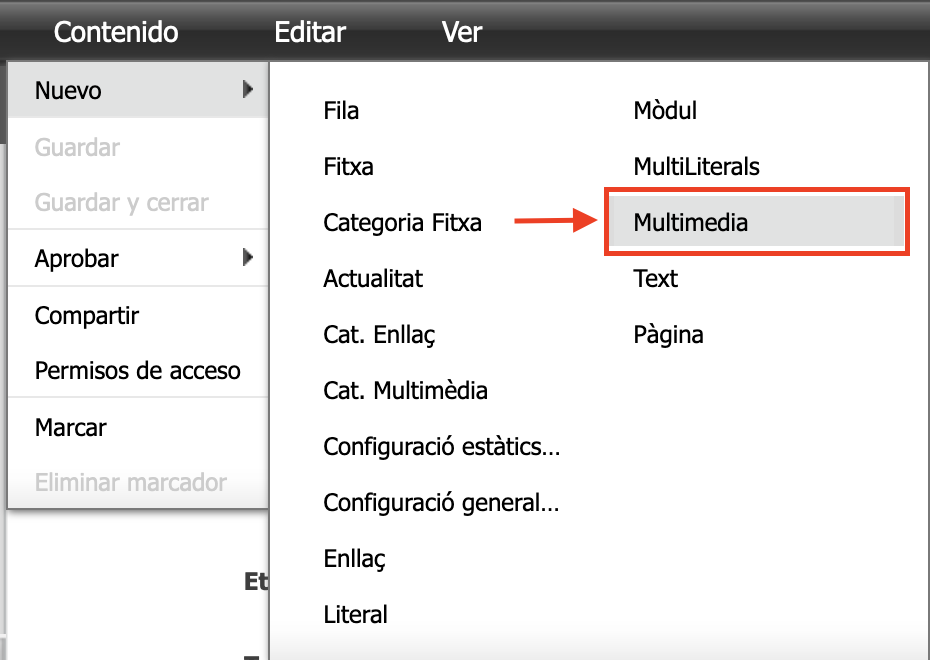Screen dimensions: 930x660
Task: Open the Ver menu
Action: coord(462,32)
